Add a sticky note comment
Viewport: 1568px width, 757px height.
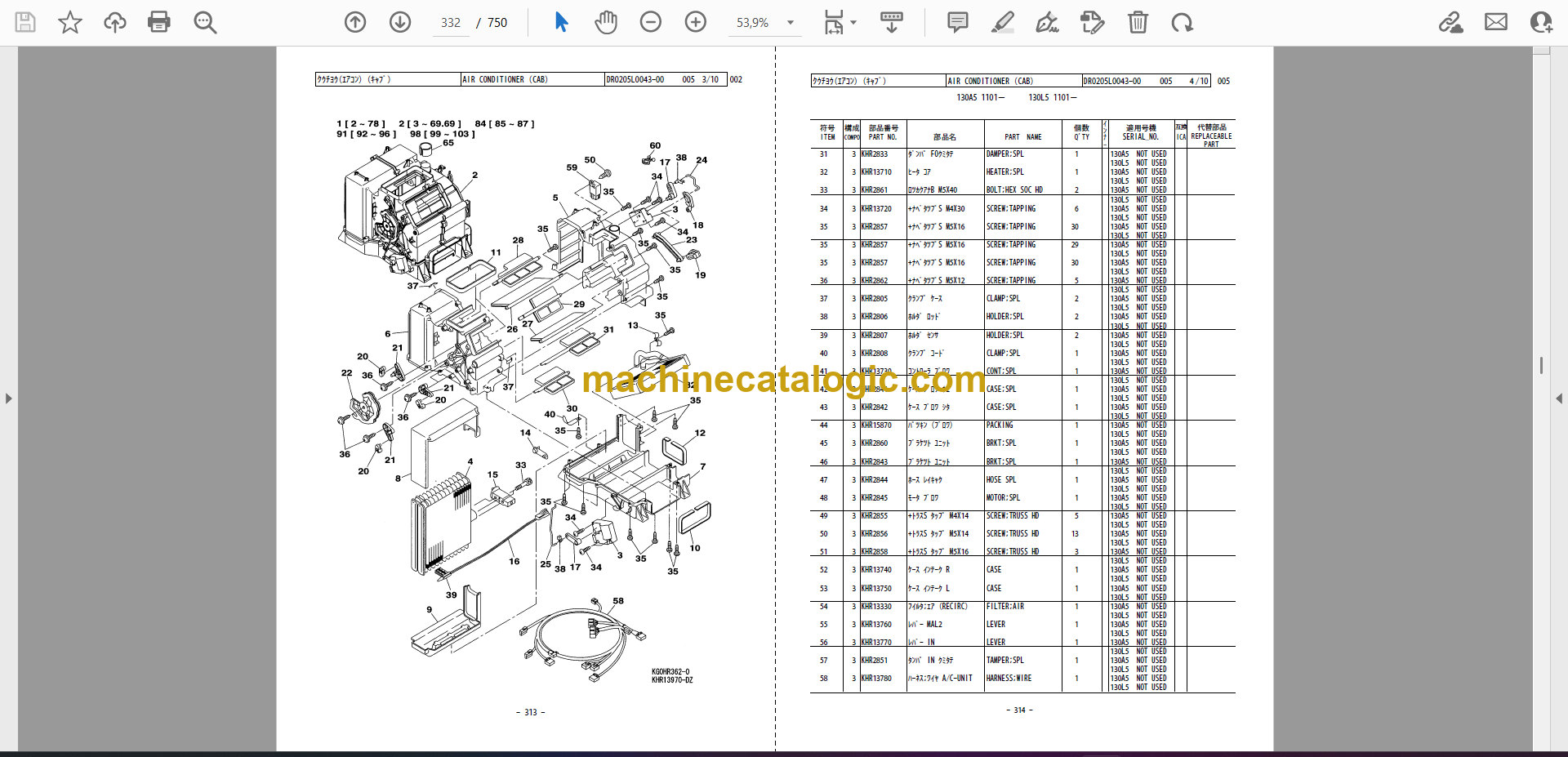(958, 22)
